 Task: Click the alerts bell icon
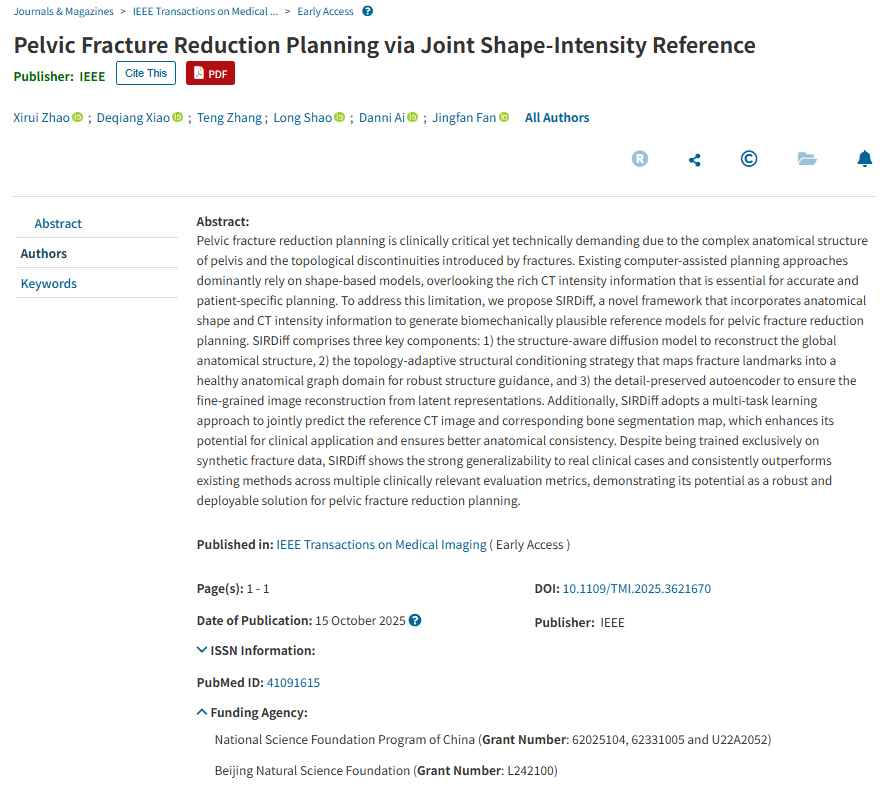pyautogui.click(x=865, y=159)
